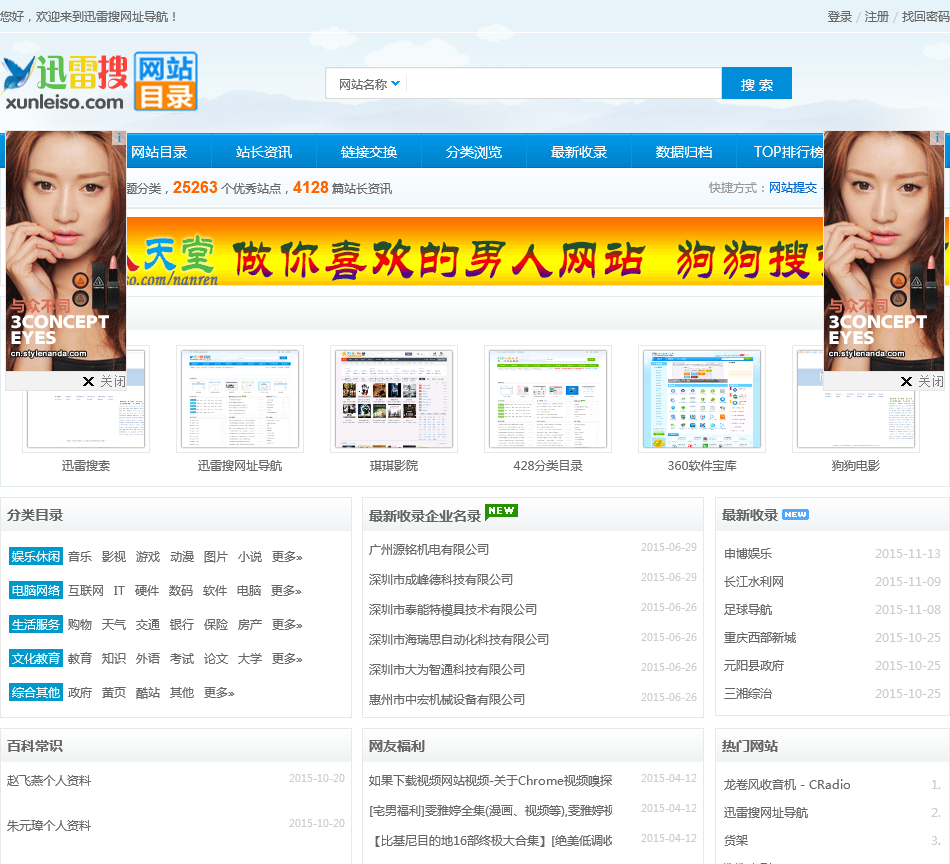Open the 申博娱乐 listing
950x864 pixels.
[x=748, y=553]
